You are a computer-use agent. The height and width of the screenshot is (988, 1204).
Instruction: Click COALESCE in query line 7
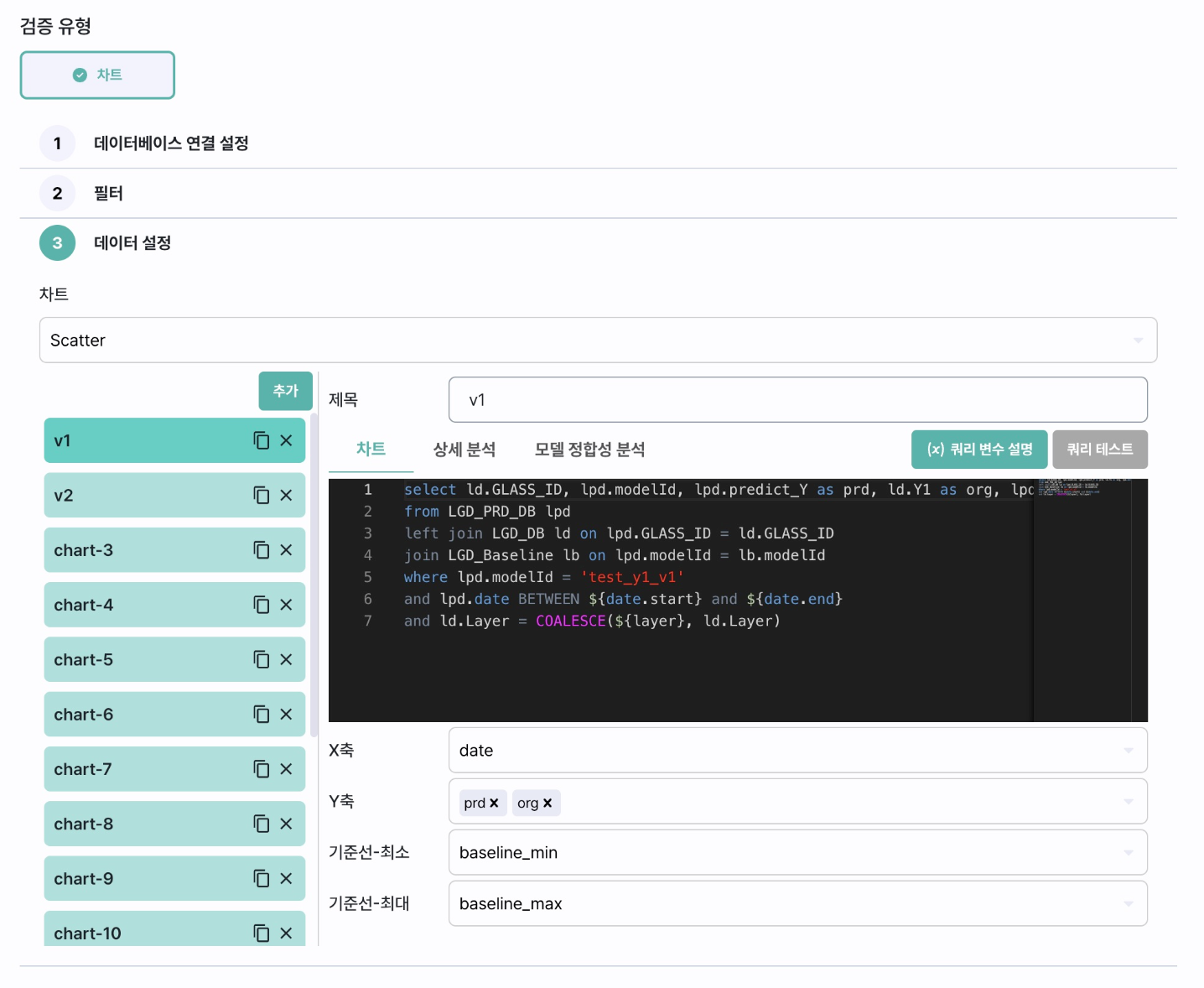pyautogui.click(x=570, y=621)
